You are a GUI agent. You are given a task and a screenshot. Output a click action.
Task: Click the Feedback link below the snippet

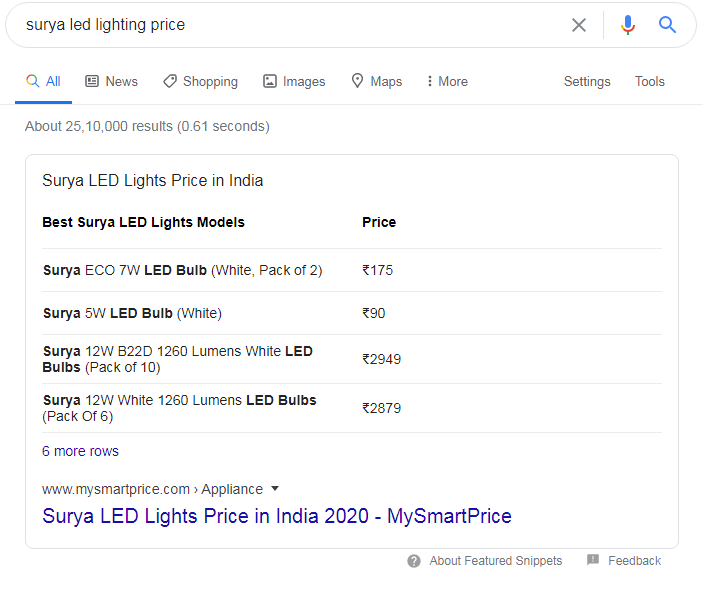[x=634, y=561]
